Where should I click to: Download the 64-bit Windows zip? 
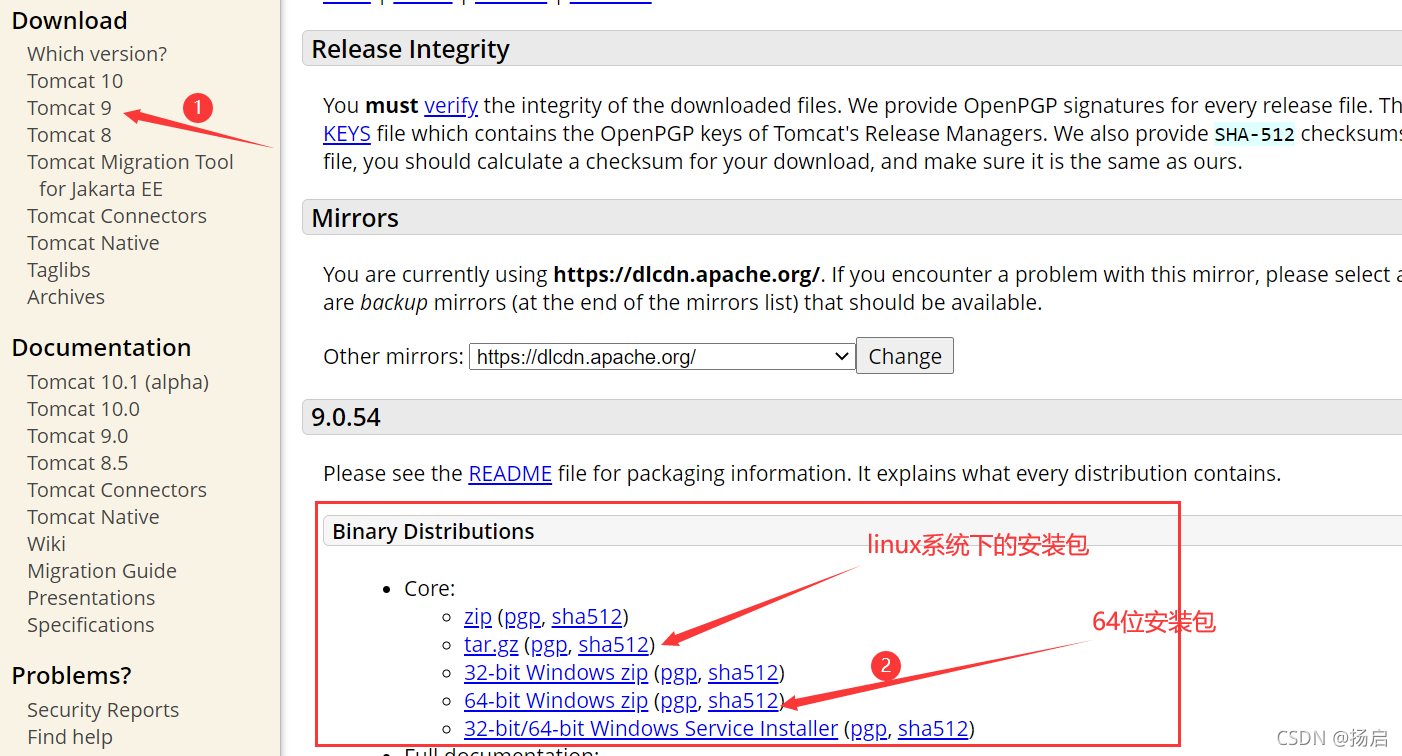556,701
